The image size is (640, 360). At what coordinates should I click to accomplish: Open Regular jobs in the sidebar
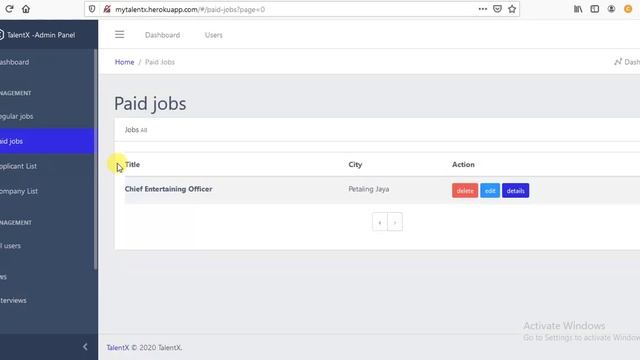click(47, 116)
